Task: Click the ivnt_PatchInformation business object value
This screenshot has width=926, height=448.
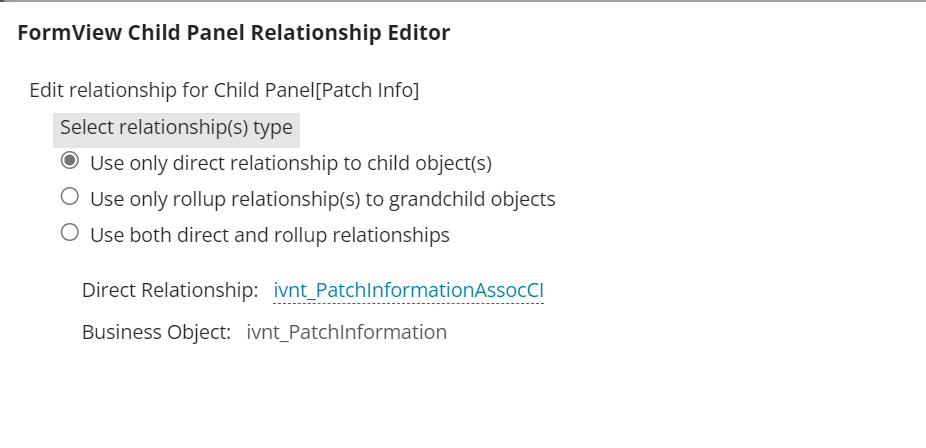Action: 346,332
